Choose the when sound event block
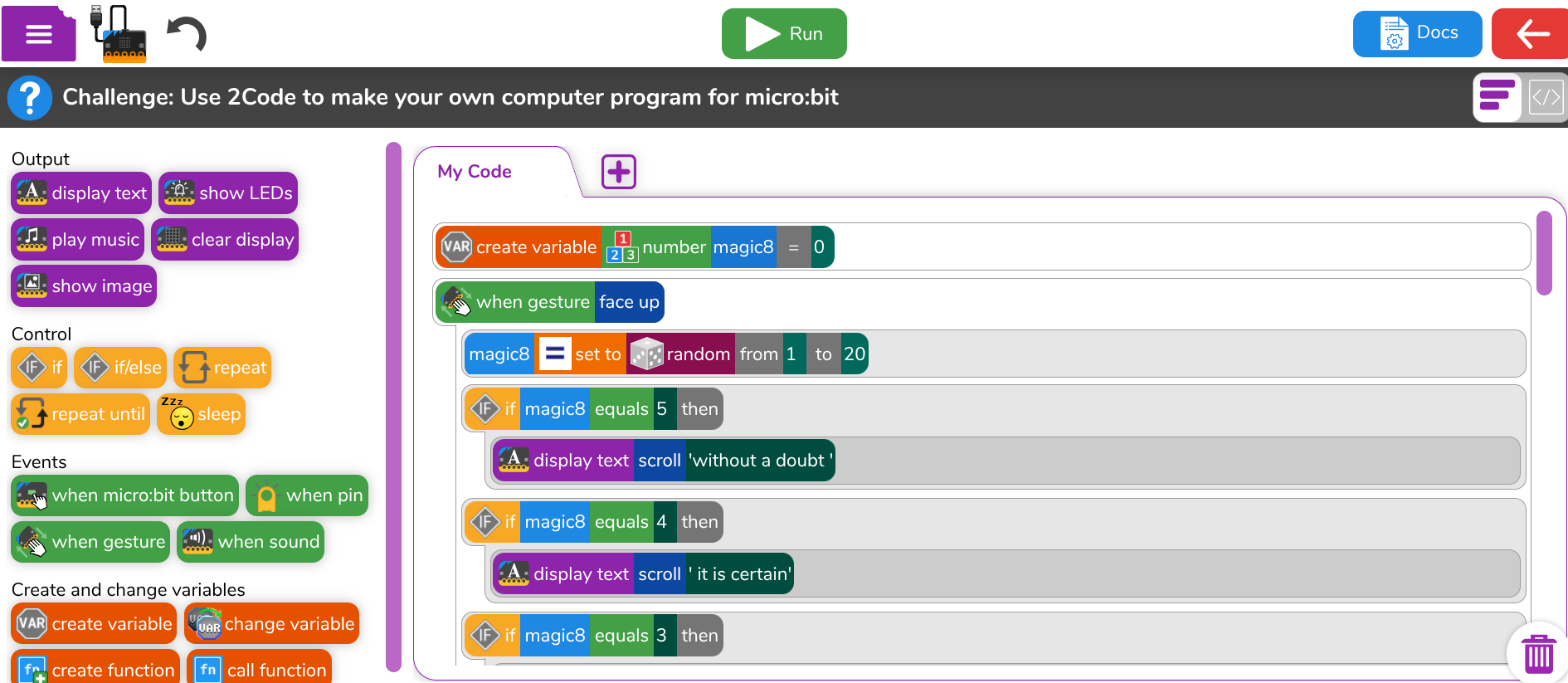Image resolution: width=1568 pixels, height=683 pixels. coord(251,542)
